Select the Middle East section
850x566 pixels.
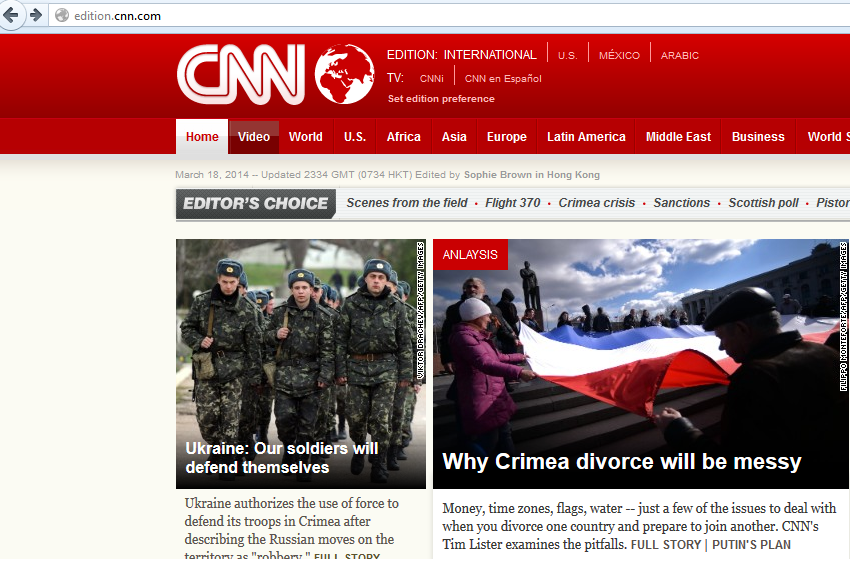(678, 137)
